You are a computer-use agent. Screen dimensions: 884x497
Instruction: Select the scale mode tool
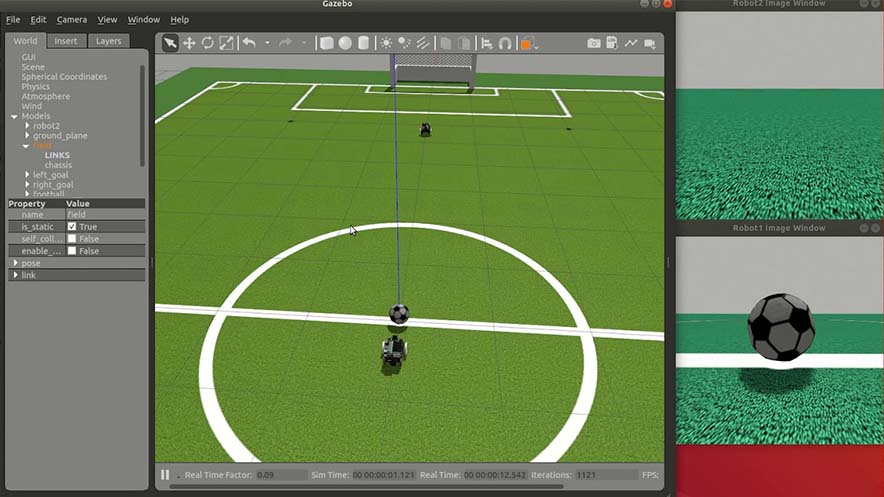point(226,43)
